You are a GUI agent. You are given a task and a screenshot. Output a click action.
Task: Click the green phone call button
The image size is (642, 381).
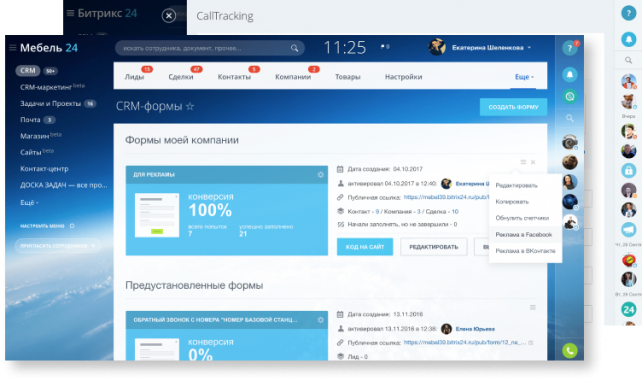tap(570, 350)
